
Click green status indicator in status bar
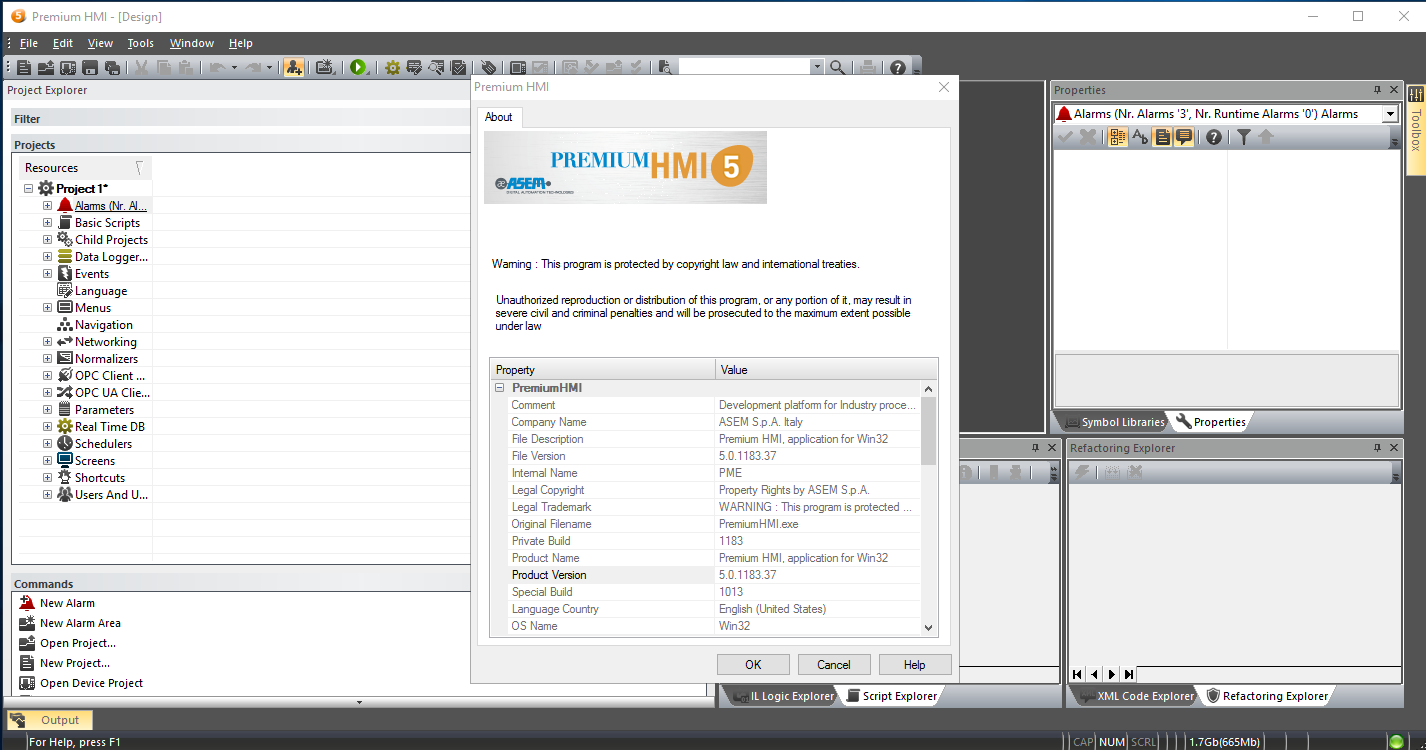[x=1396, y=741]
